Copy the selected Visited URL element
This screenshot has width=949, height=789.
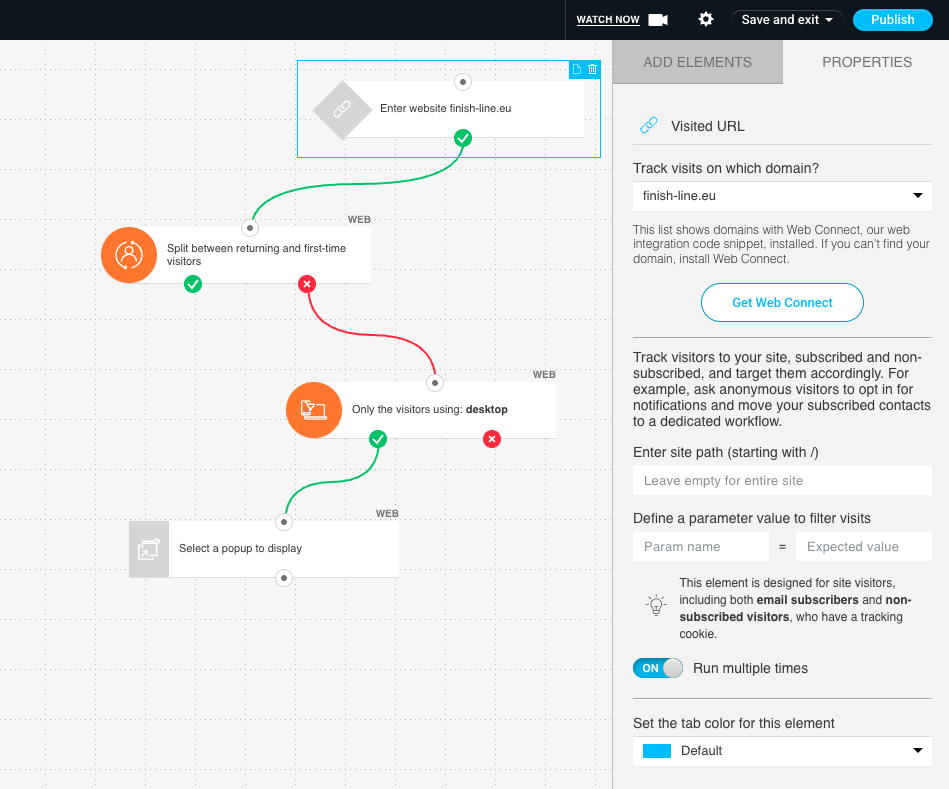[575, 69]
